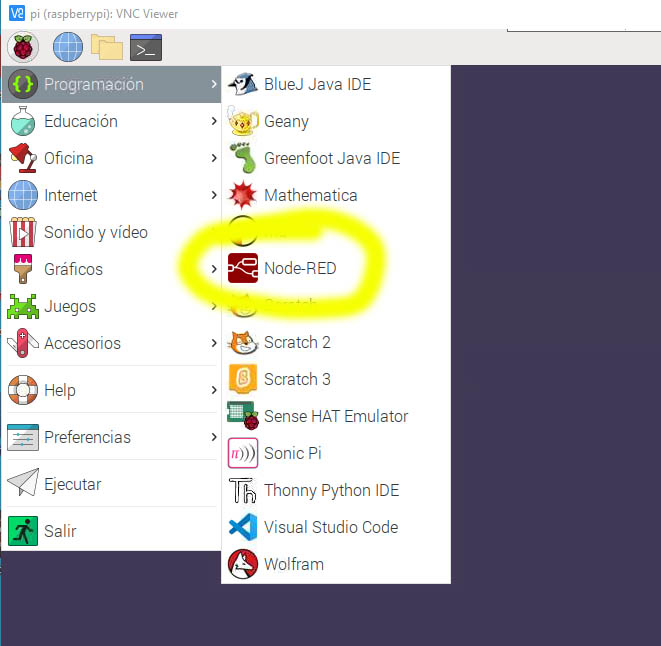Open the Juegos menu category

pyautogui.click(x=112, y=306)
